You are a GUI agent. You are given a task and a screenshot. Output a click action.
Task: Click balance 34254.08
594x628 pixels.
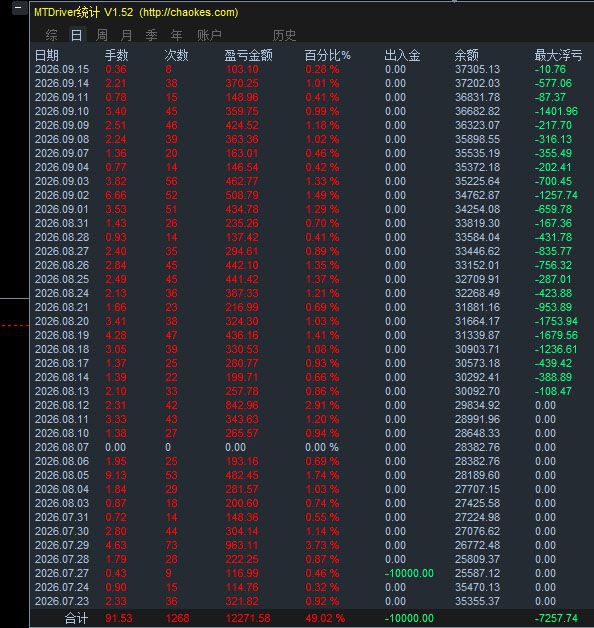[x=477, y=209]
